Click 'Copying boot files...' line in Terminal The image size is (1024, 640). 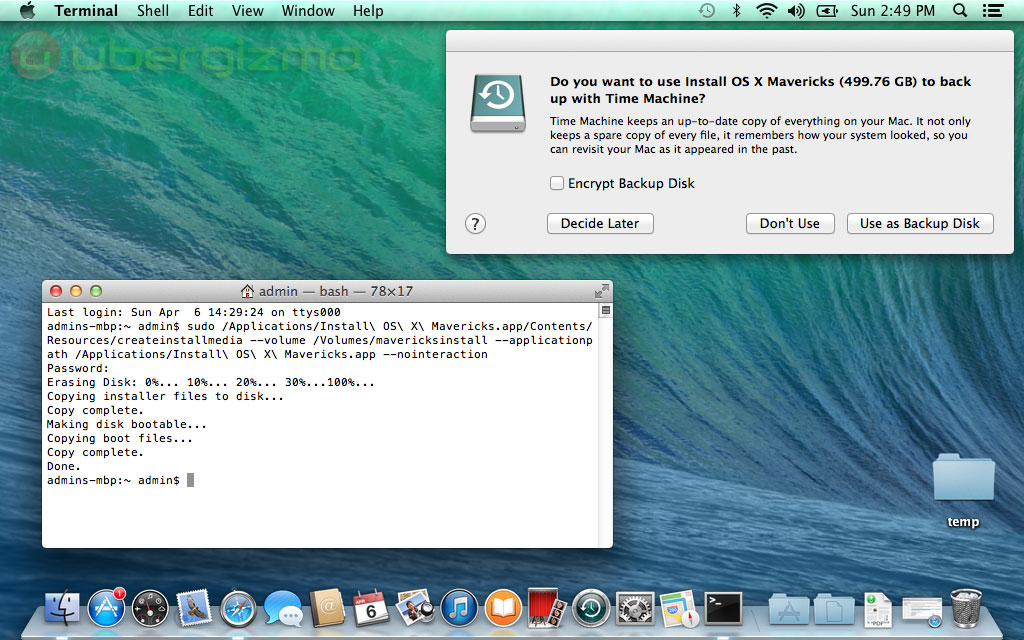point(120,438)
